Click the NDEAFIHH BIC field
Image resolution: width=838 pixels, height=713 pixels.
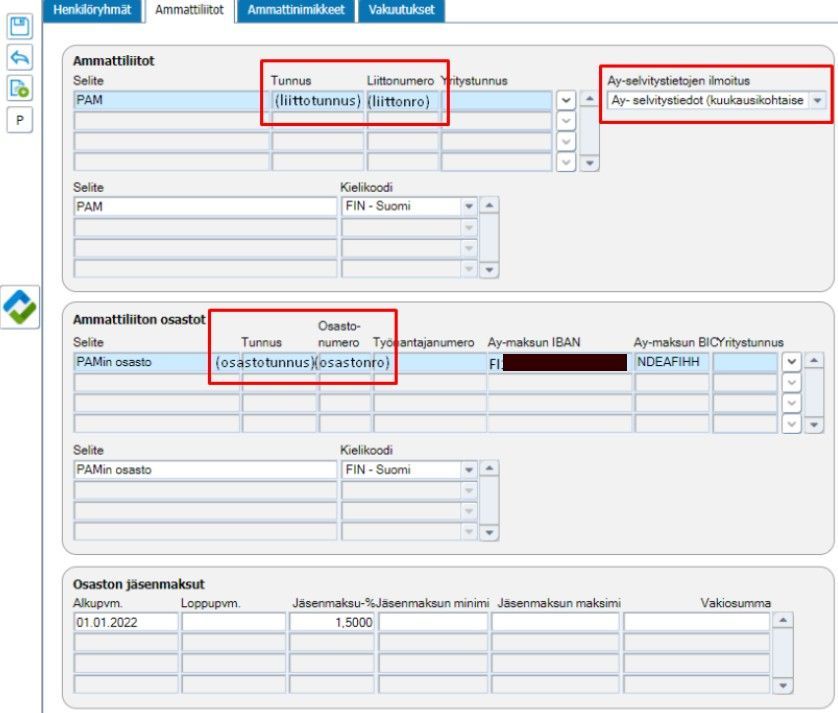click(x=672, y=362)
